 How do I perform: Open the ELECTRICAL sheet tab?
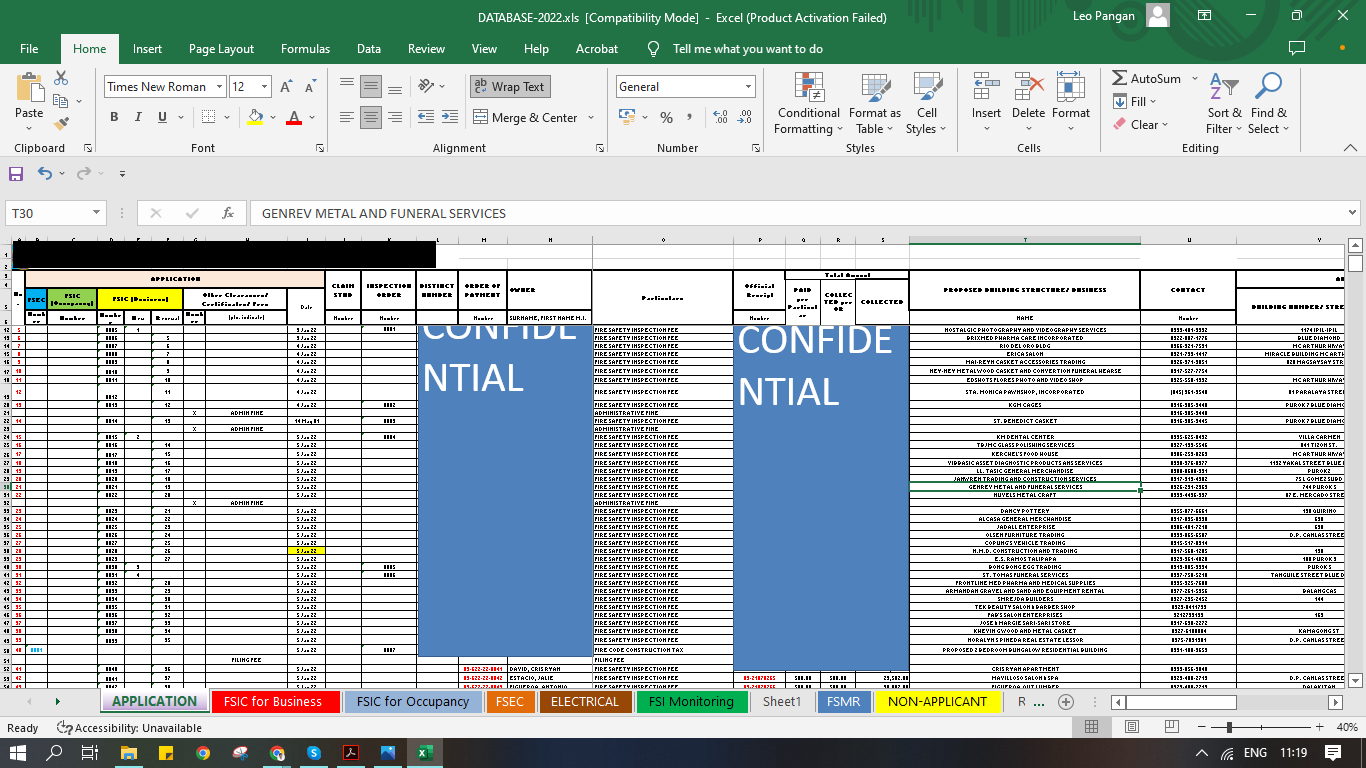585,701
